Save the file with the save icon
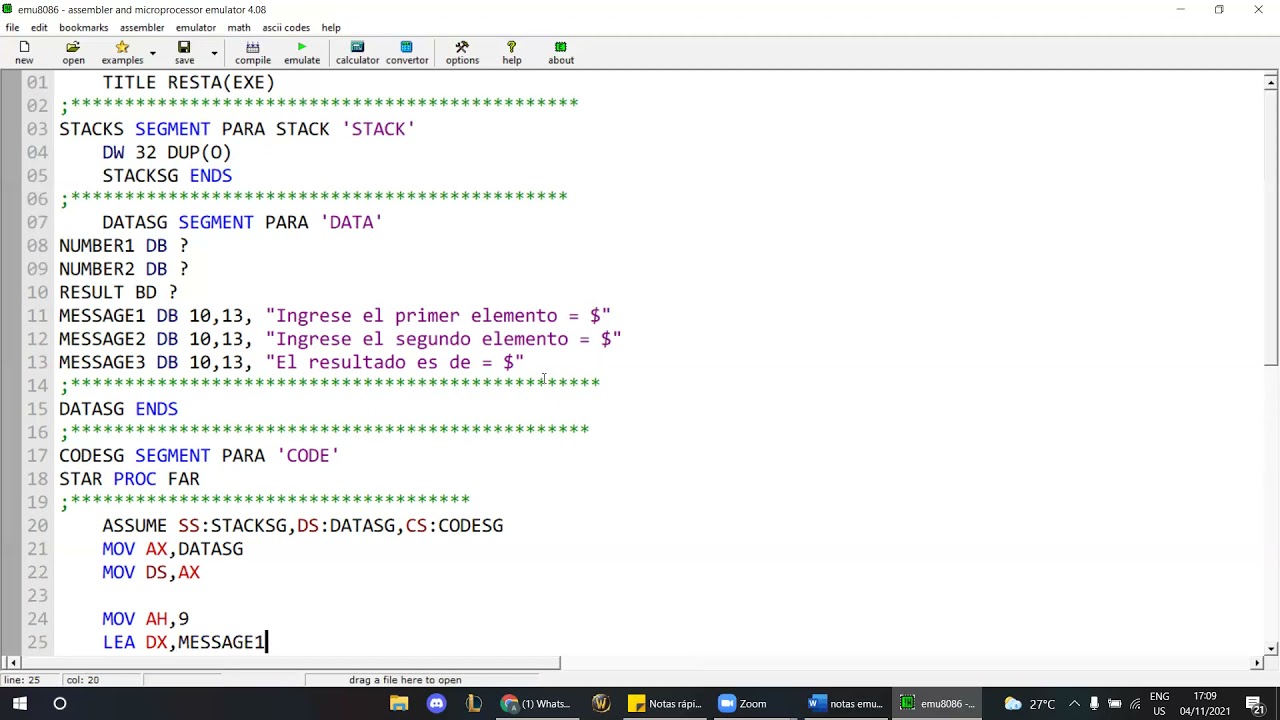 coord(184,53)
